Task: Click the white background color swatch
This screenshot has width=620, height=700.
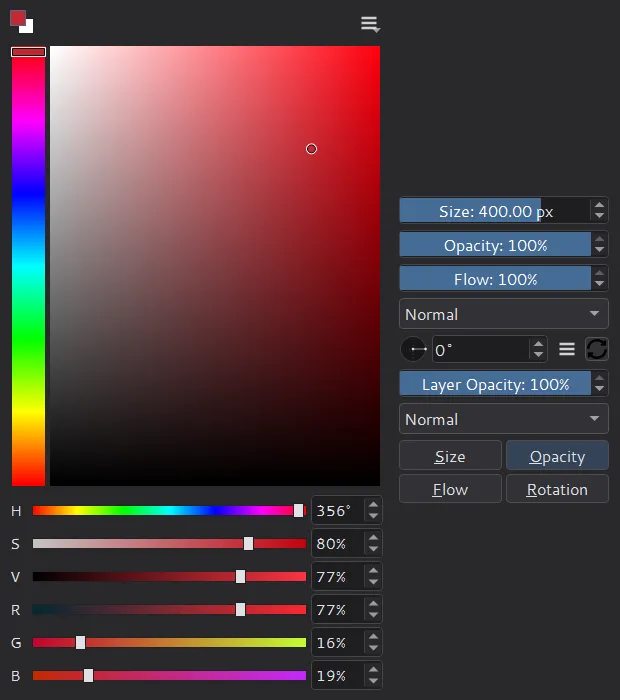Action: click(29, 28)
